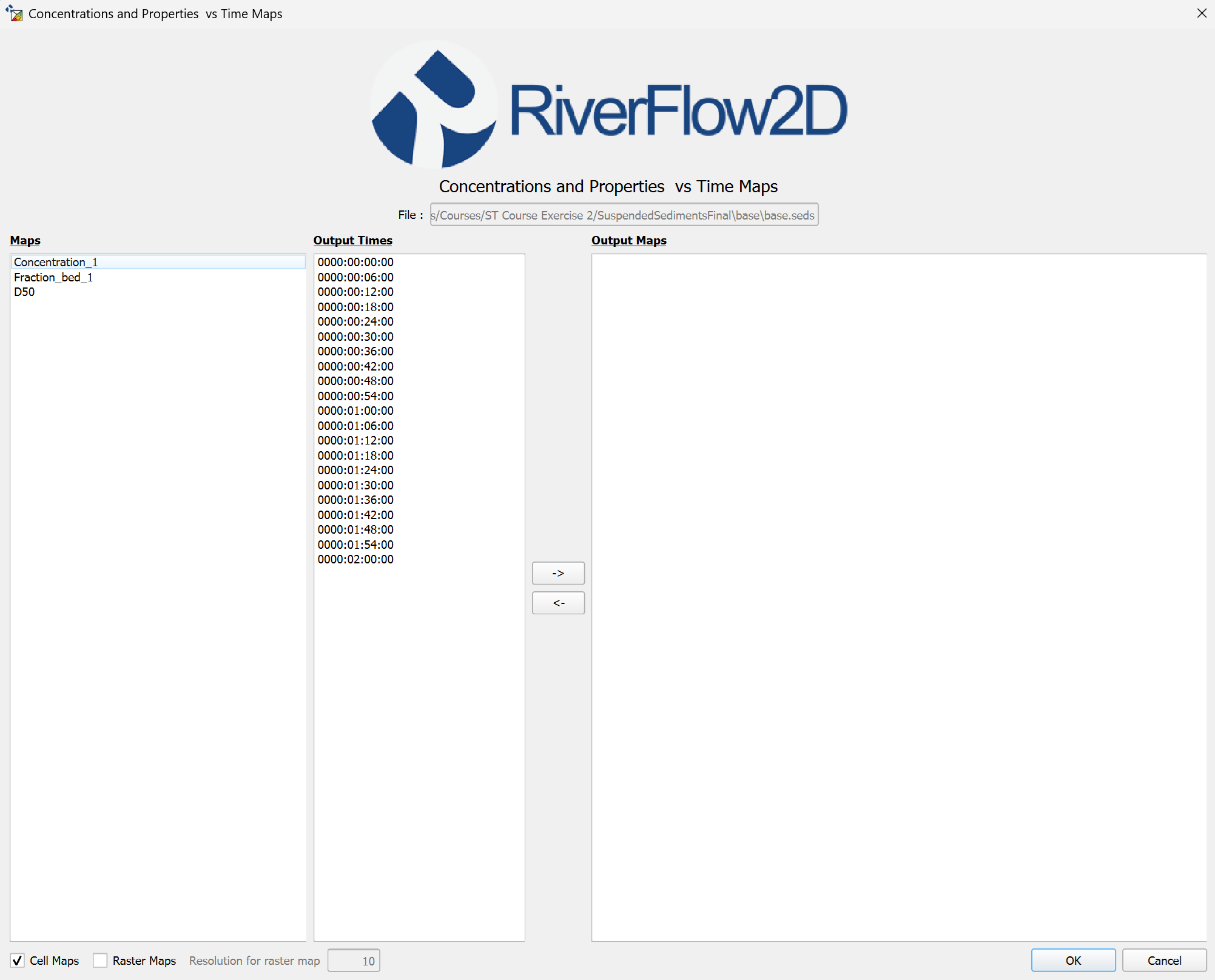Enable the Raster Maps checkbox
The image size is (1215, 980).
100,960
